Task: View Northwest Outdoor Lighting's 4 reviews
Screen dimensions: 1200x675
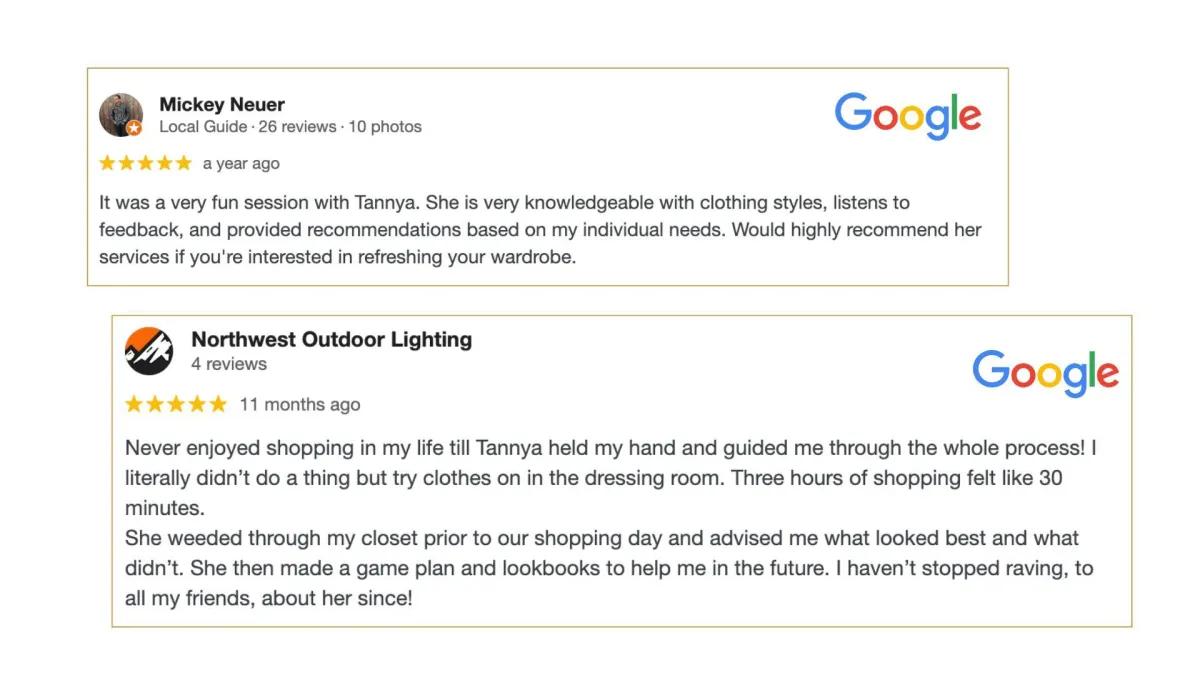Action: [229, 364]
